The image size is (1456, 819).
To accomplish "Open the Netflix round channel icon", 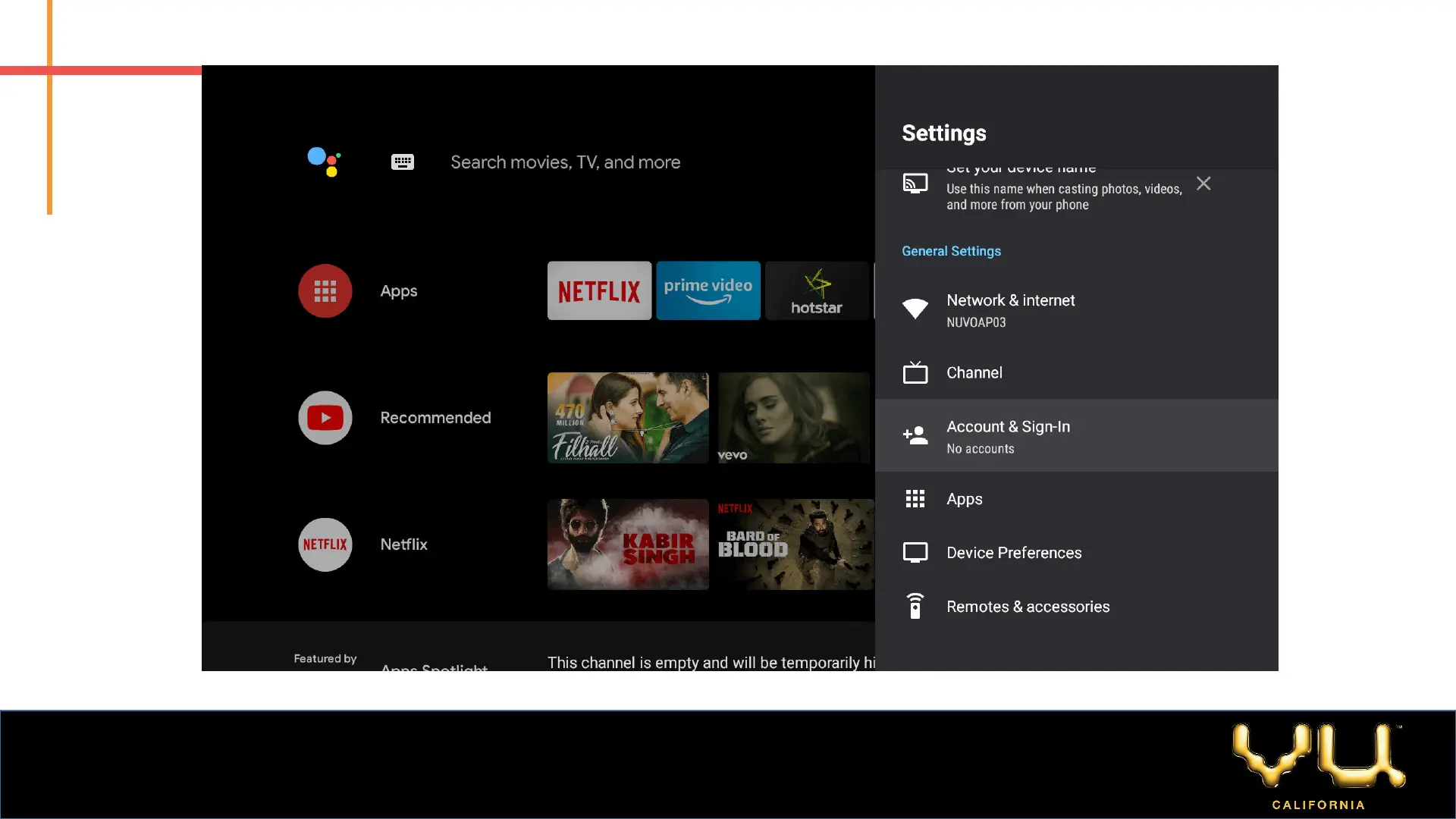I will (x=325, y=544).
